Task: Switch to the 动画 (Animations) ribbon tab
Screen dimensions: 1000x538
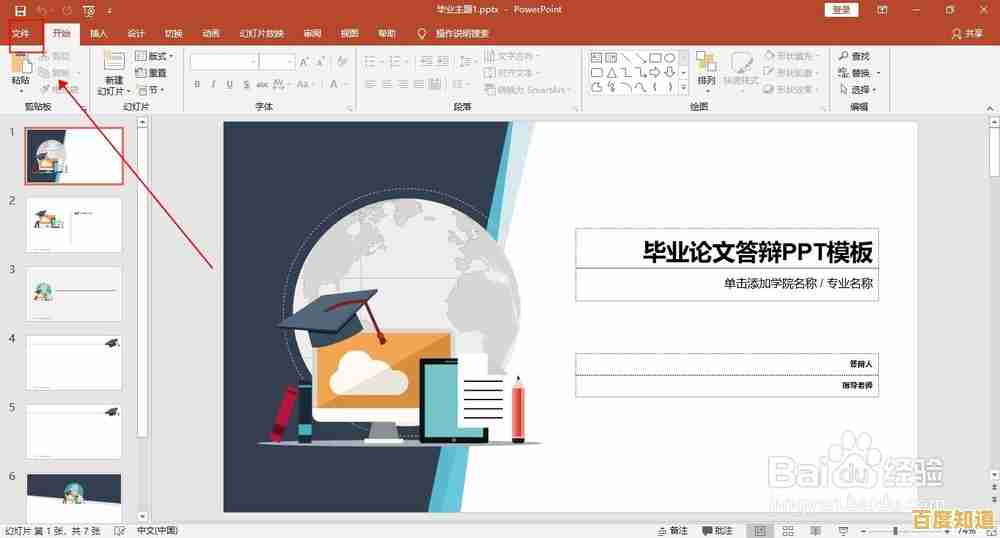Action: [x=210, y=33]
